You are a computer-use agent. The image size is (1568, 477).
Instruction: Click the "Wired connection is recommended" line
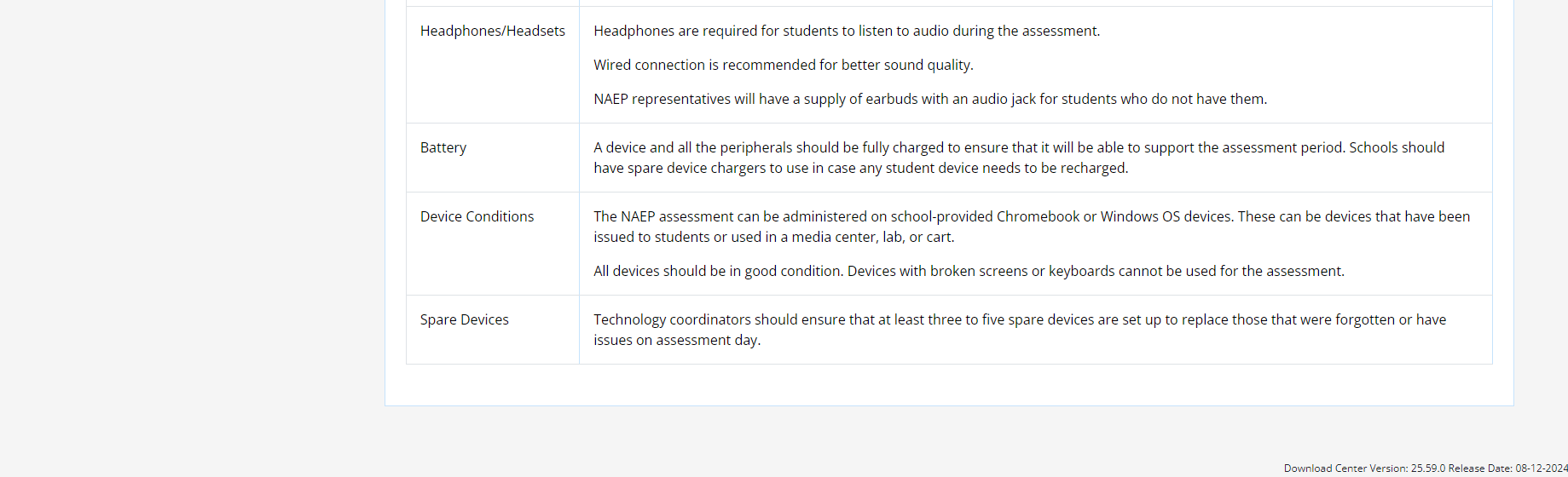783,65
